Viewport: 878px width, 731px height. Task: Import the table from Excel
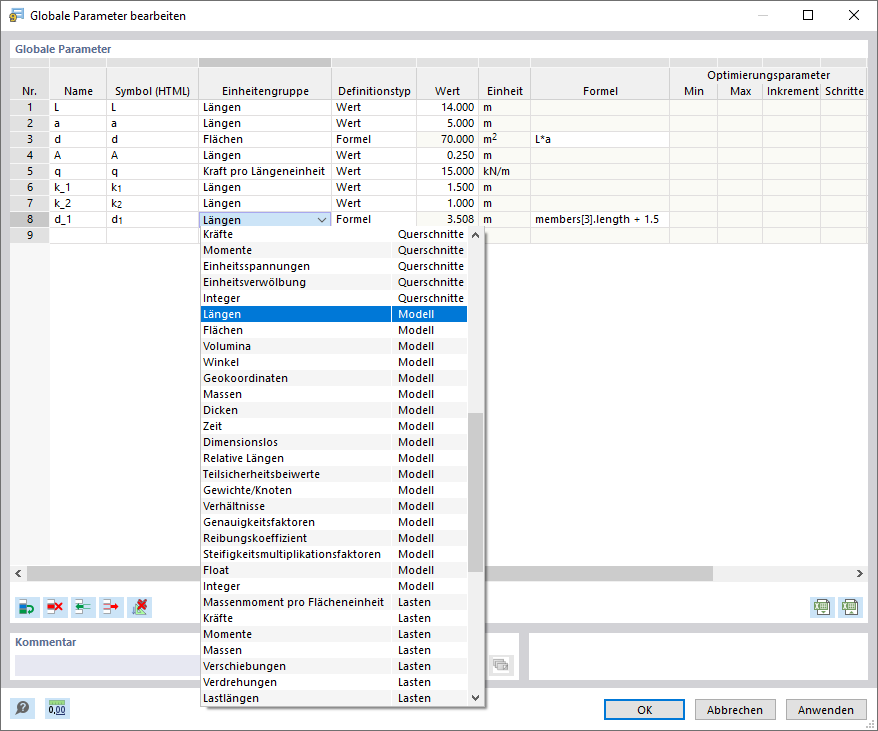tap(850, 607)
